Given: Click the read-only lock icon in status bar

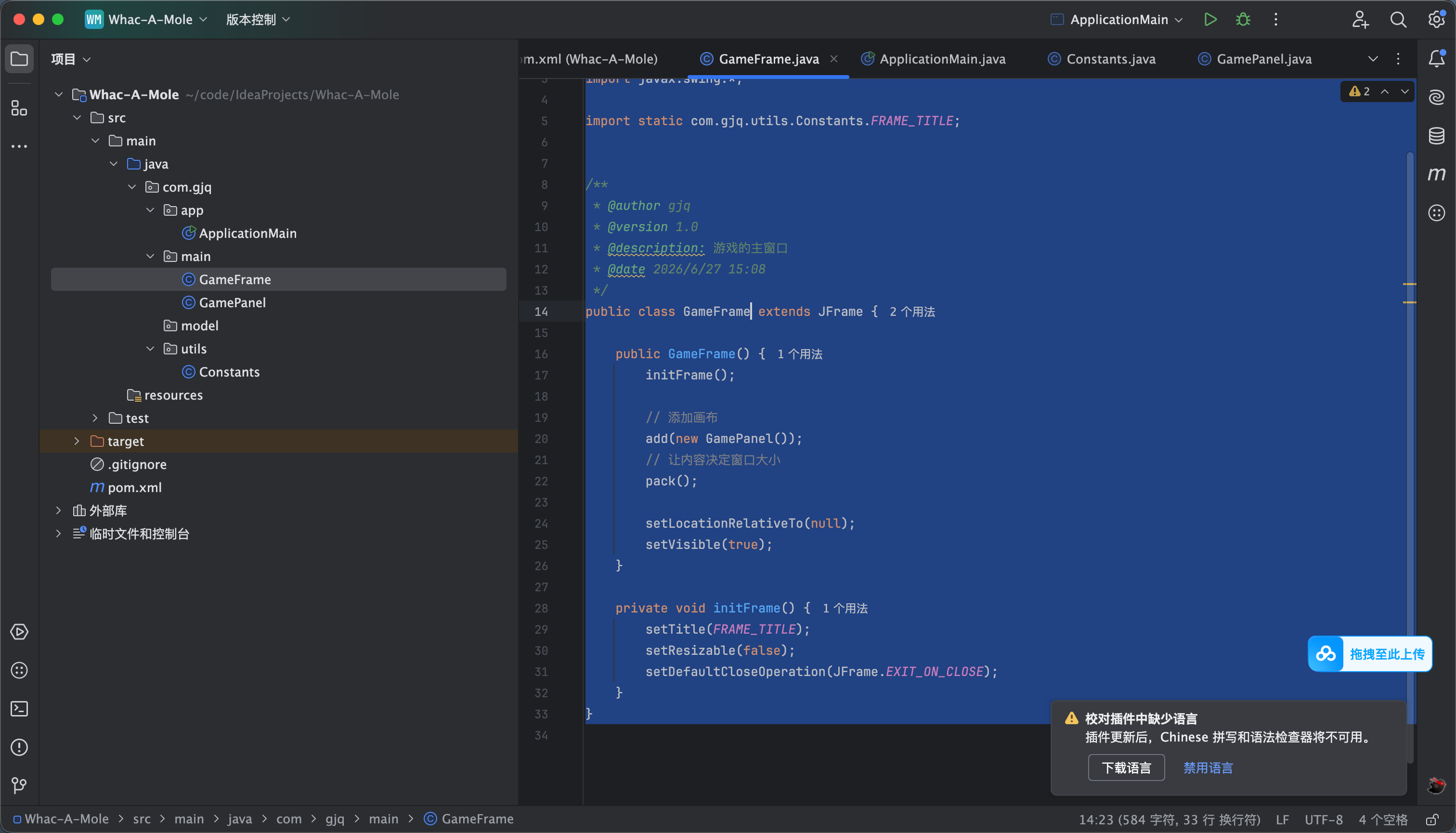Looking at the screenshot, I should point(1432,820).
